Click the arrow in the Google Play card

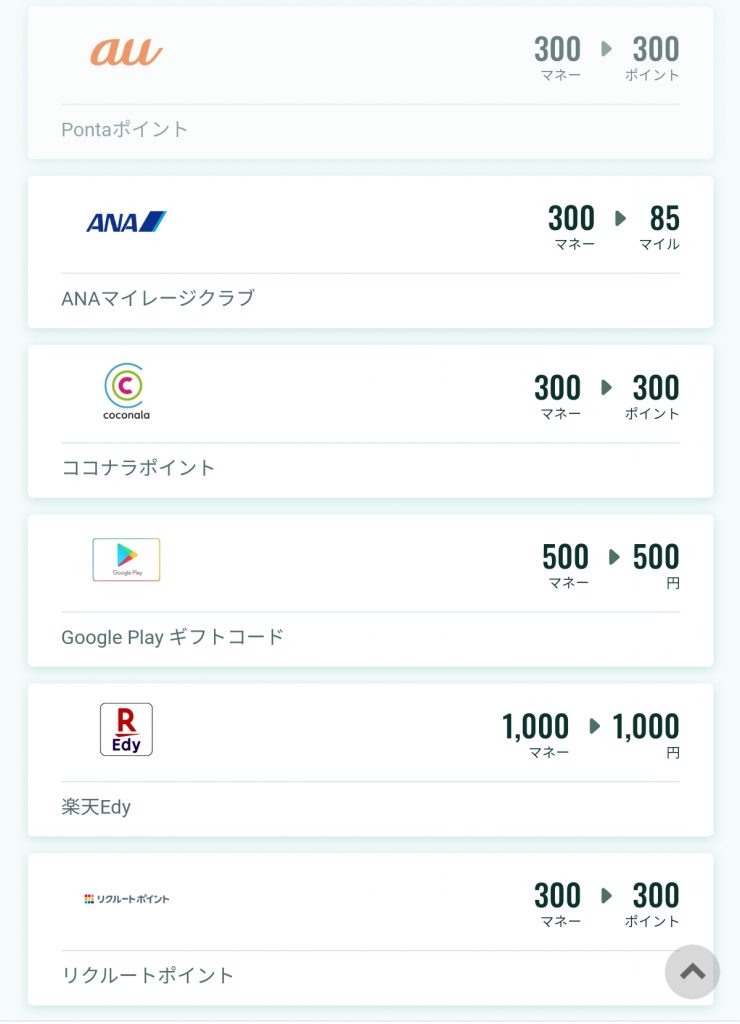tap(614, 557)
